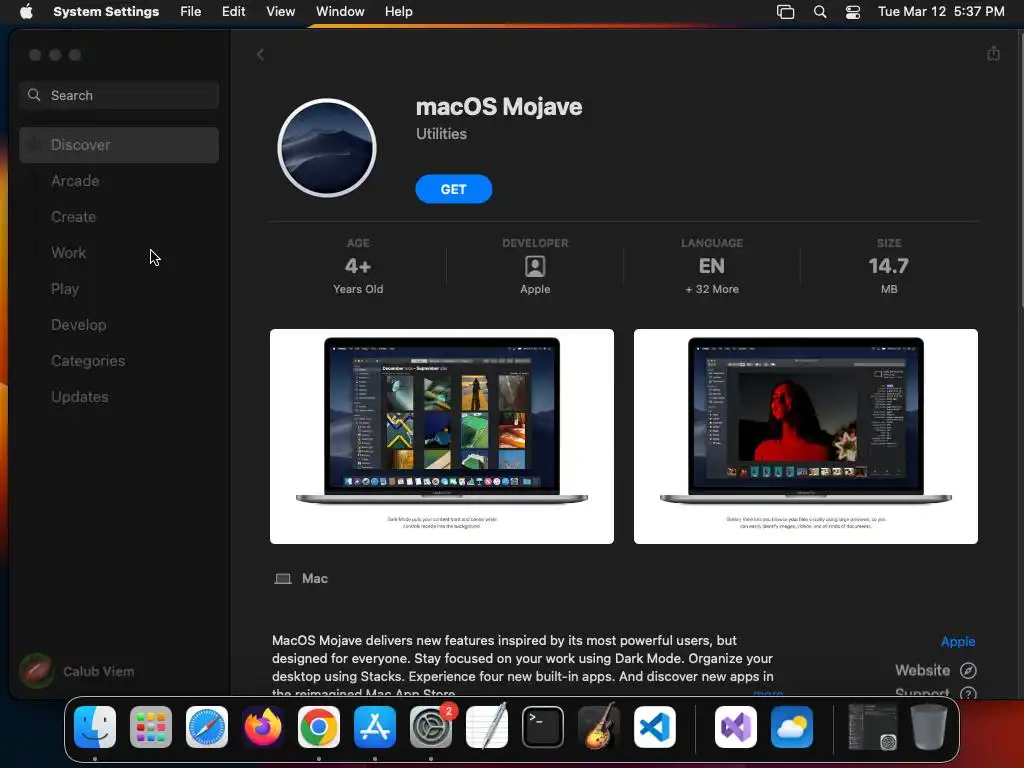Launch GarageBand from the Dock
1024x768 pixels.
coord(599,727)
